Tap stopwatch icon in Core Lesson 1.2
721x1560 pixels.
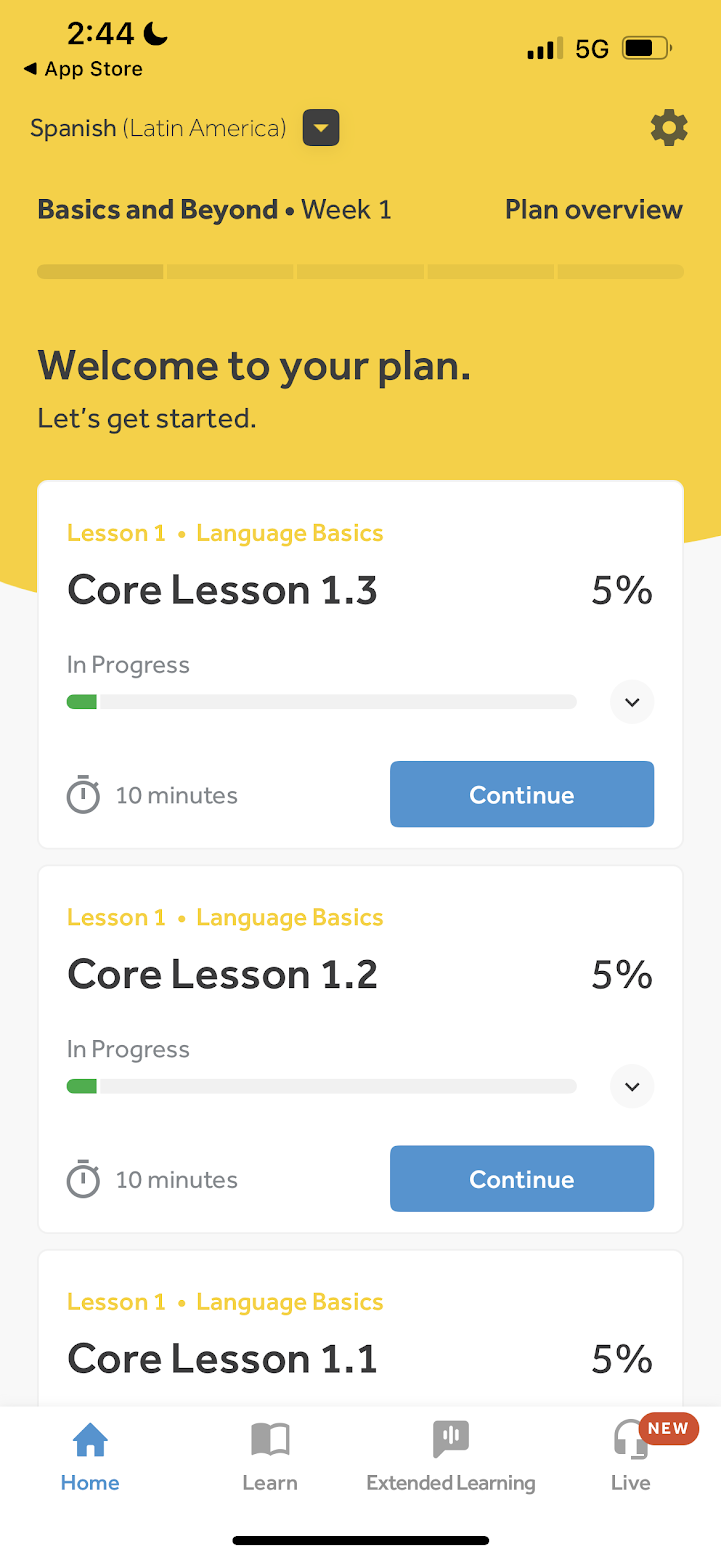pos(83,1180)
